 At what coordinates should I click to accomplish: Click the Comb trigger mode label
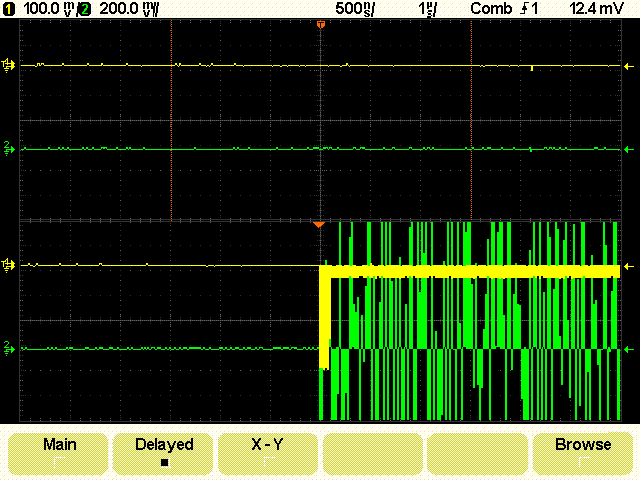pos(491,9)
